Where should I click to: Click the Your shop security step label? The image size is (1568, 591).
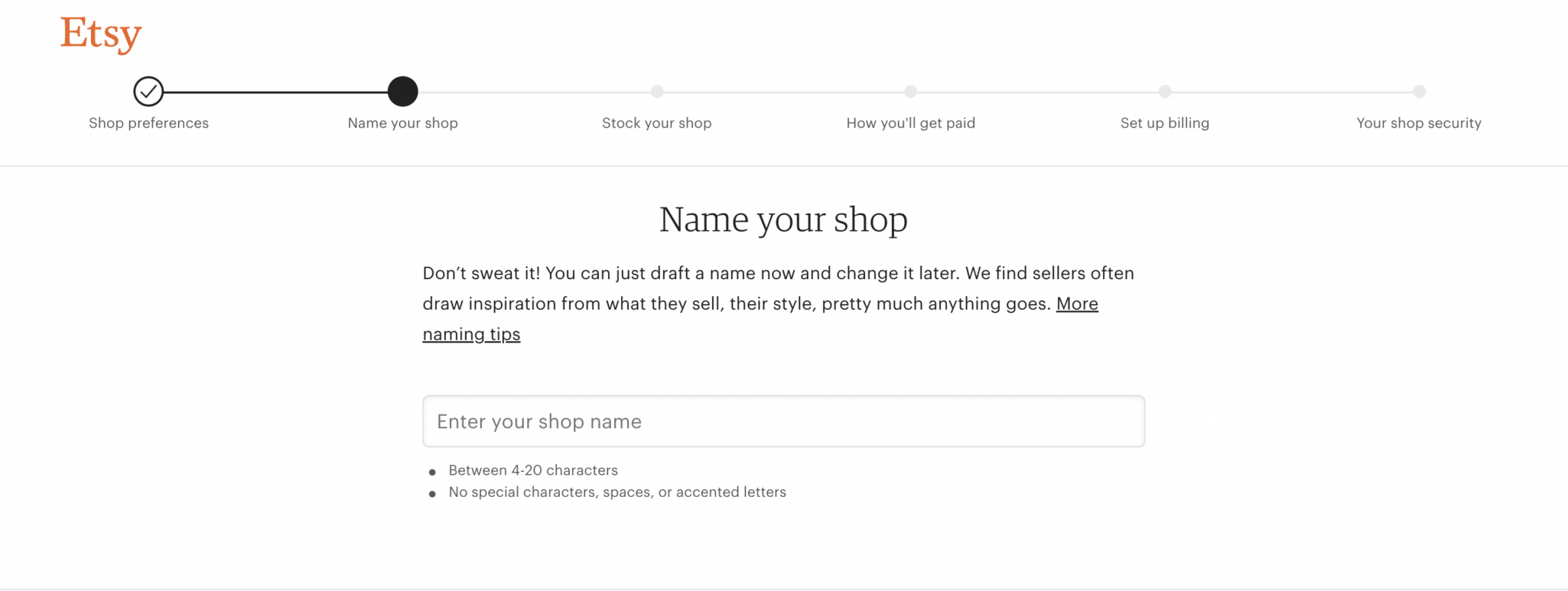click(1419, 122)
